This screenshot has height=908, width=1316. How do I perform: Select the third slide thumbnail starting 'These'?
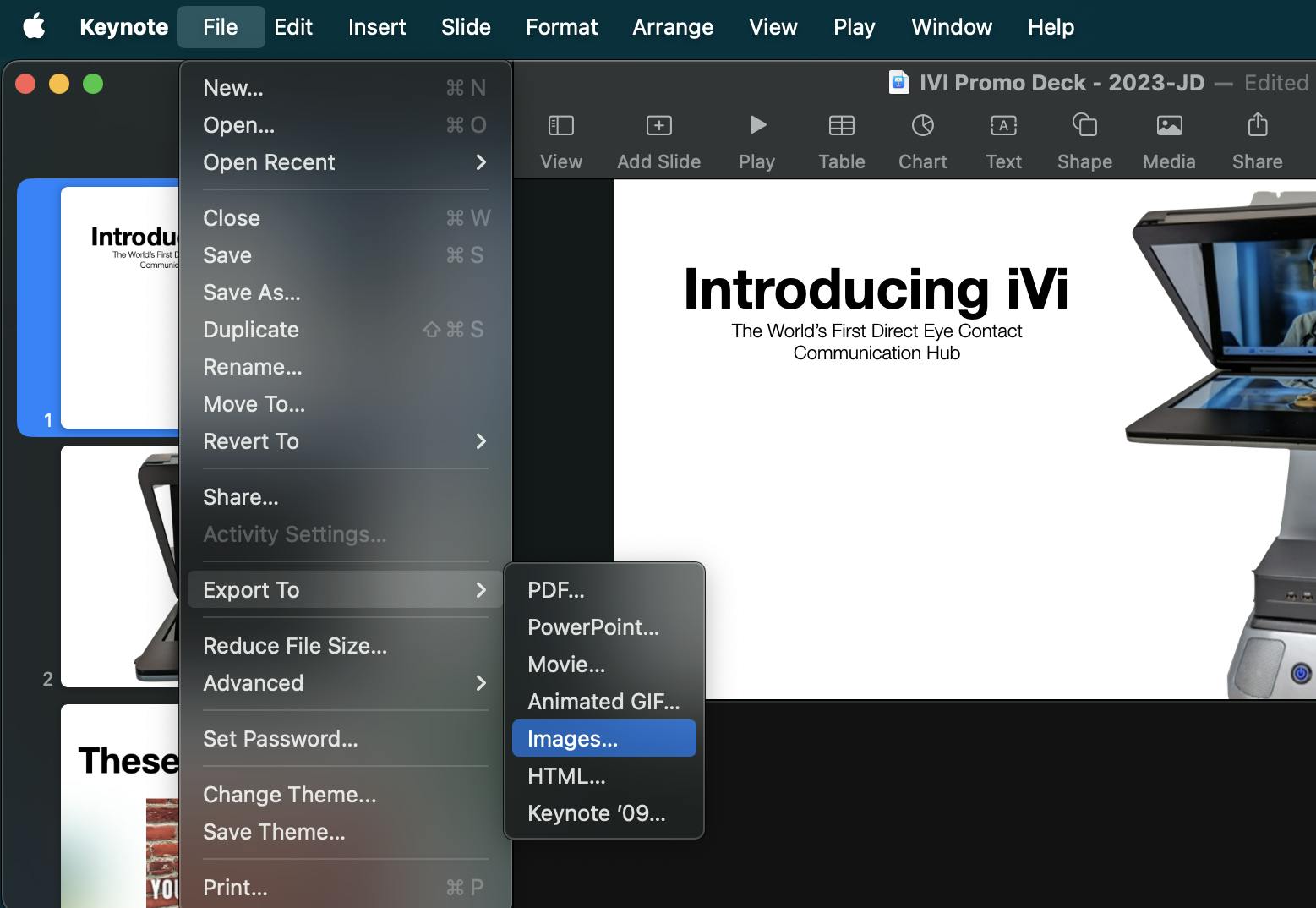[119, 806]
